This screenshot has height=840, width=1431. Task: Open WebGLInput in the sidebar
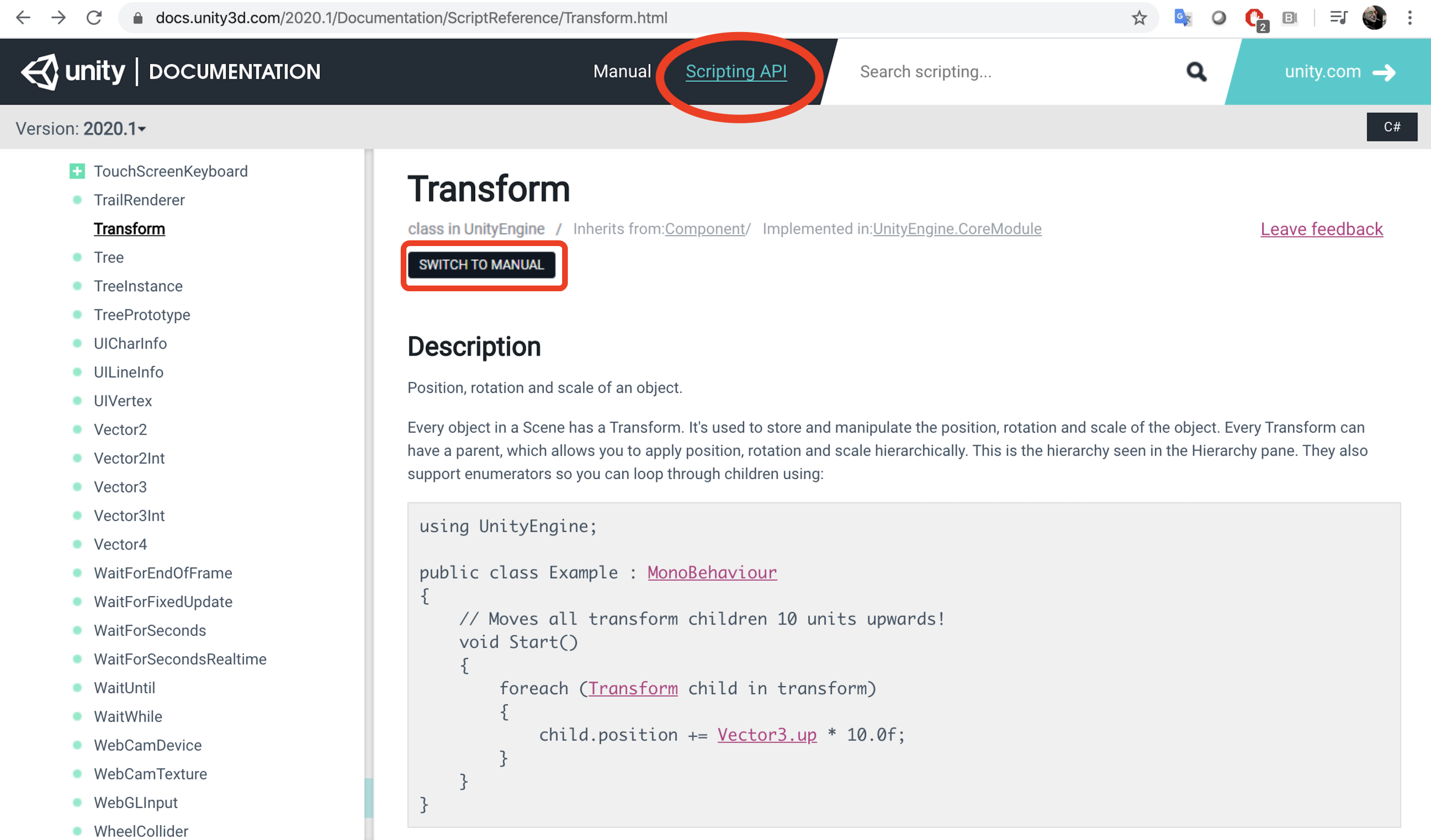coord(136,802)
